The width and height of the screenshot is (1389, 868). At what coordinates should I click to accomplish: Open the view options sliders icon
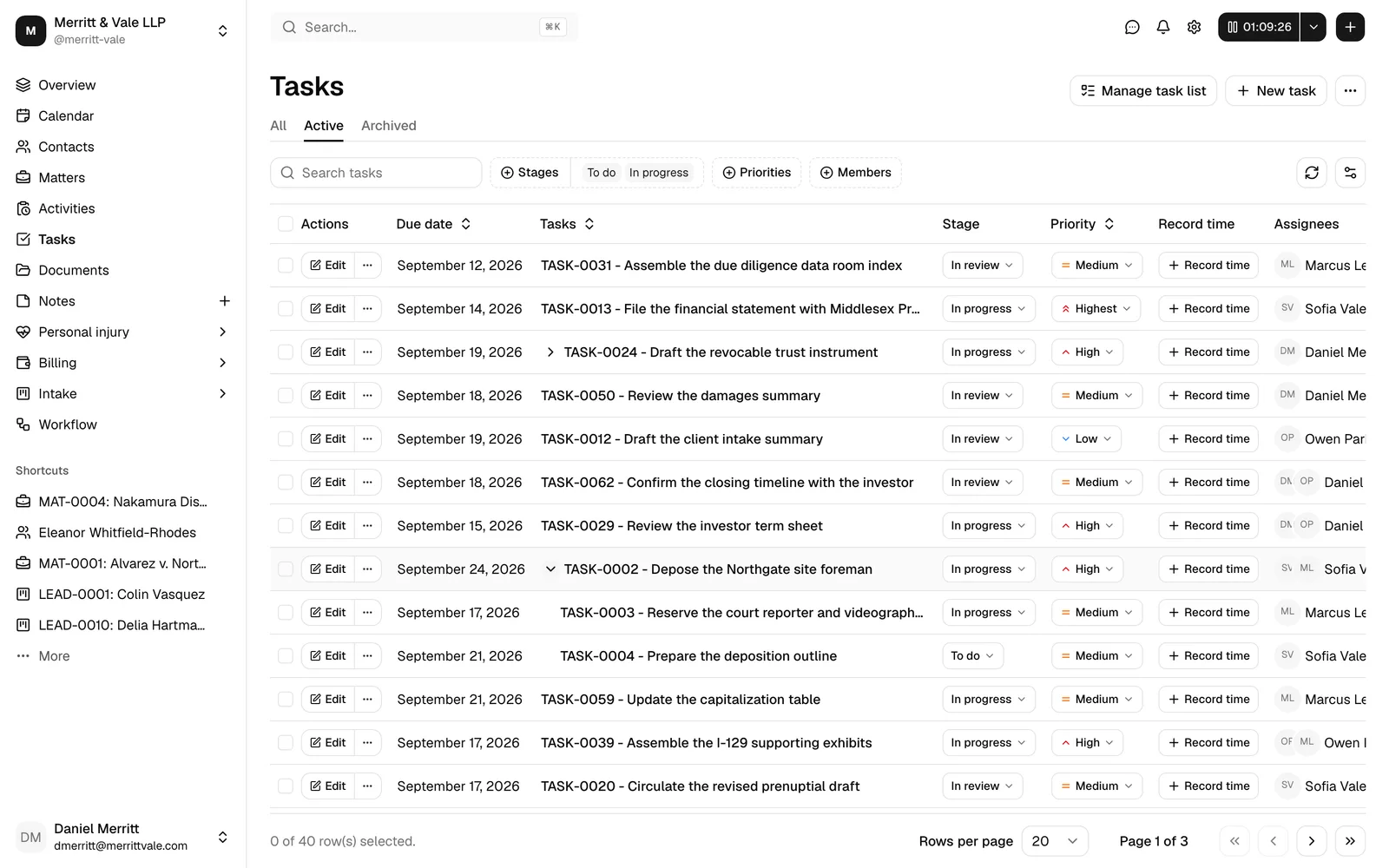[x=1350, y=173]
